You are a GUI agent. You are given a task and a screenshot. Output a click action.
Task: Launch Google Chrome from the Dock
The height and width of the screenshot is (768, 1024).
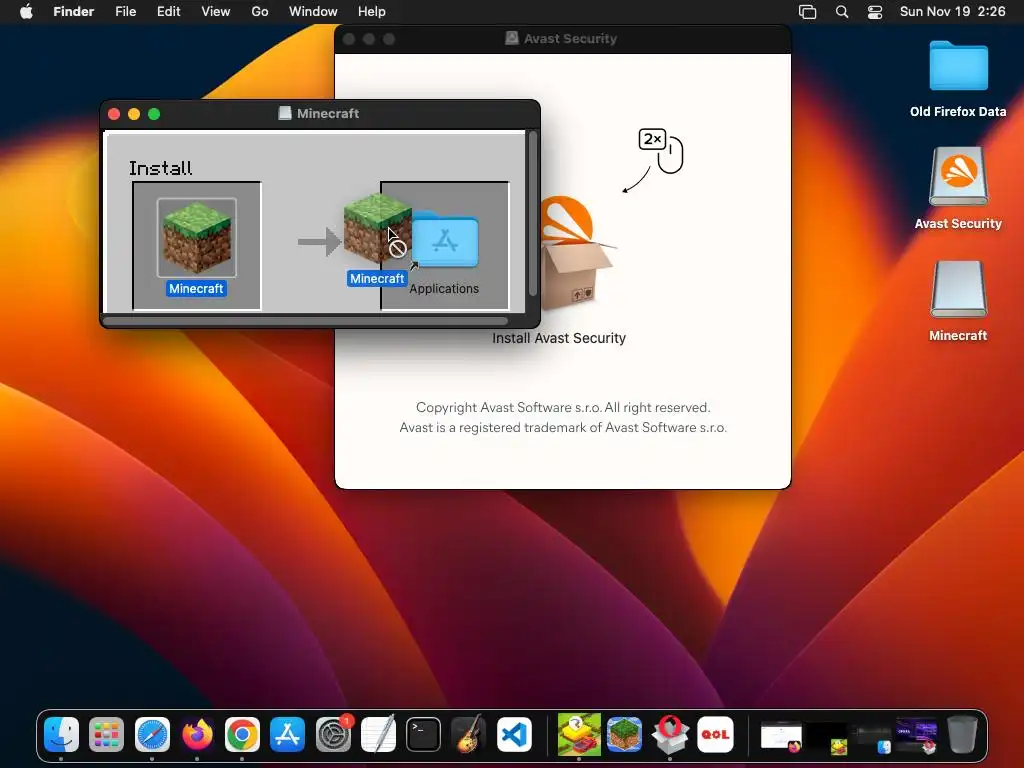tap(242, 734)
